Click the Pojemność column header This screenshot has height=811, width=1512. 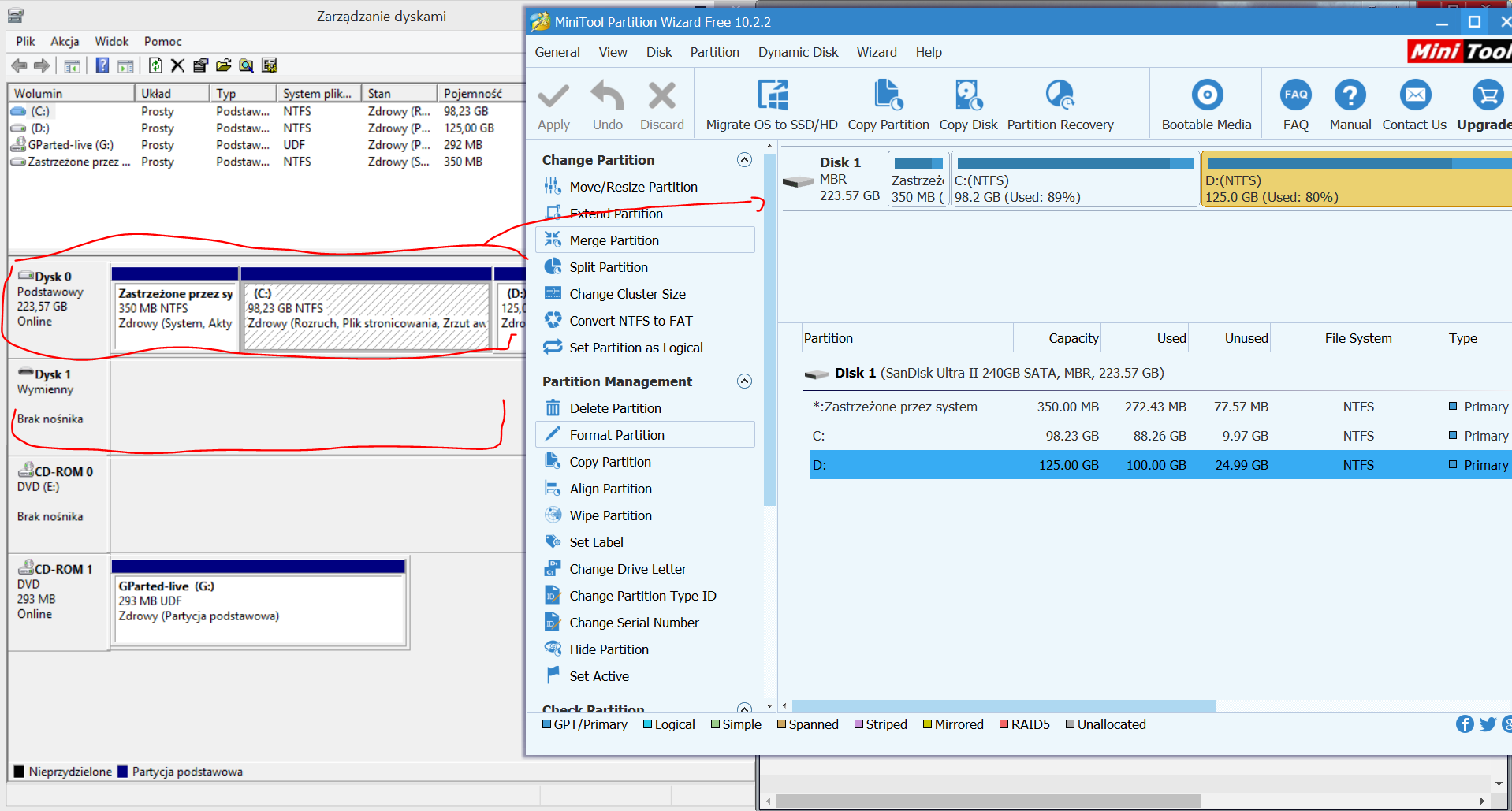(x=480, y=93)
